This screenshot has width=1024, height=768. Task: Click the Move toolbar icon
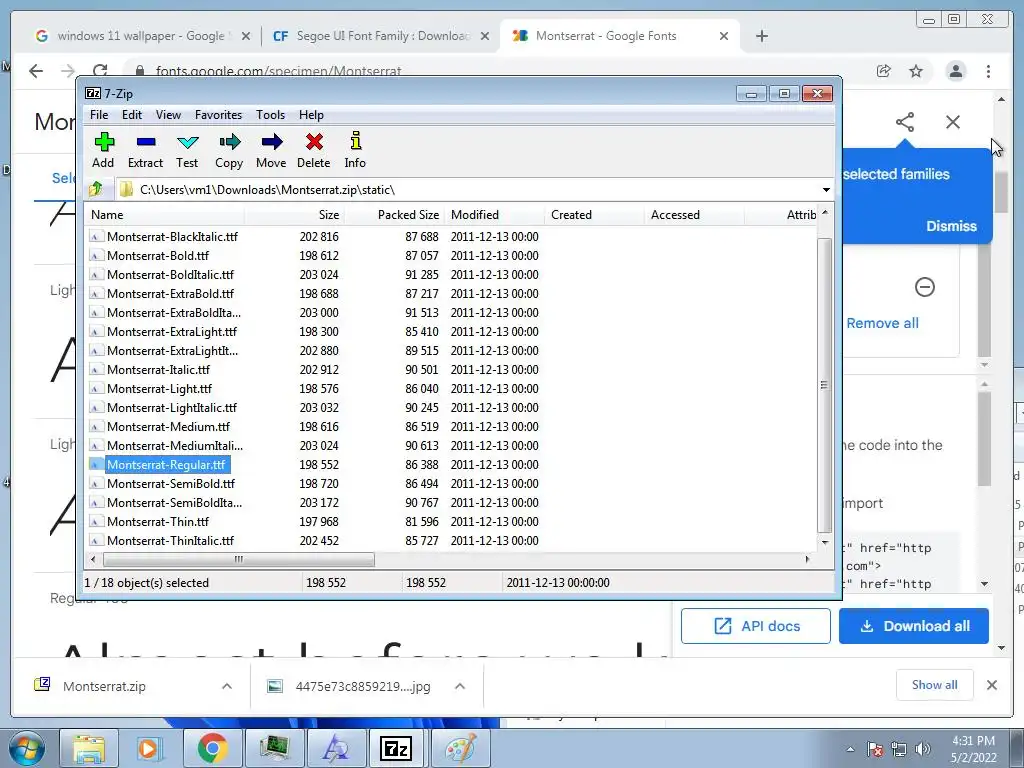[x=271, y=150]
